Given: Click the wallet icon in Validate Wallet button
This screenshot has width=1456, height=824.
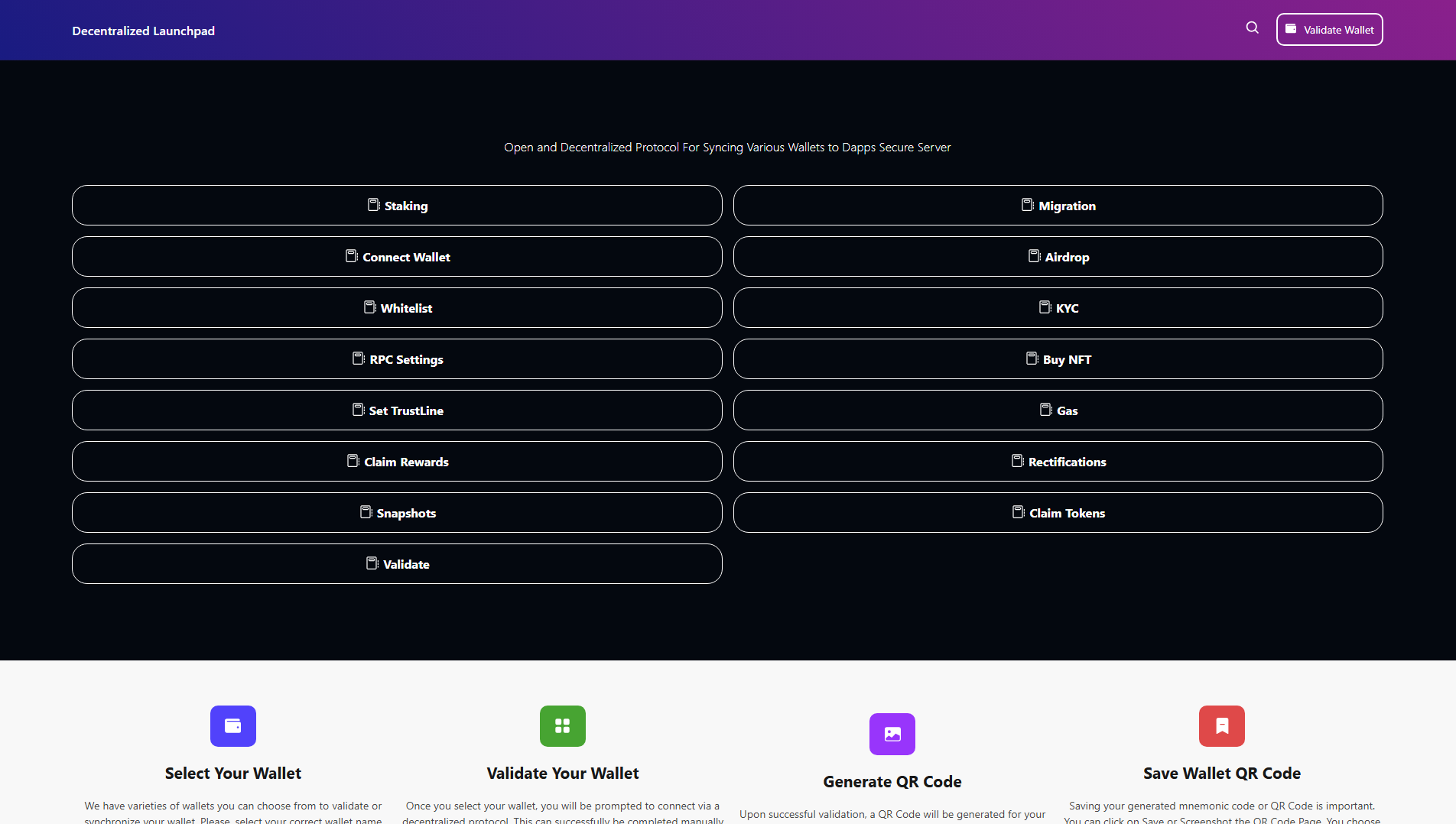Looking at the screenshot, I should coord(1291,29).
